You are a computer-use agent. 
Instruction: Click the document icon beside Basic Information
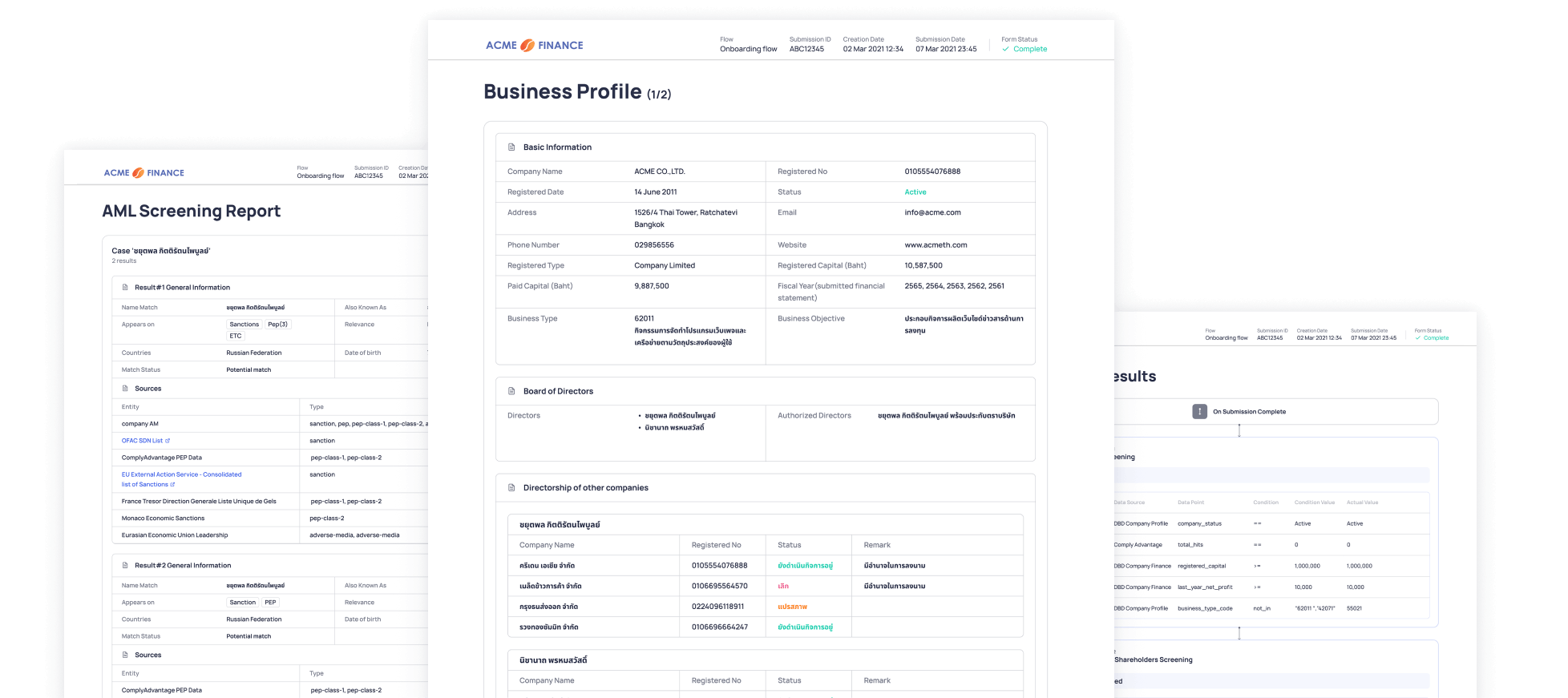[511, 147]
